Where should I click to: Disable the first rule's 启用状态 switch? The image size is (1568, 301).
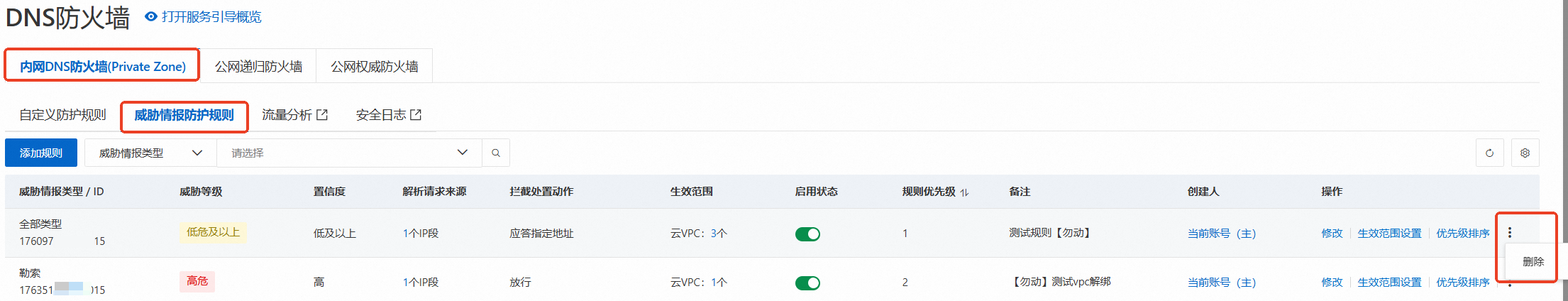tap(807, 234)
